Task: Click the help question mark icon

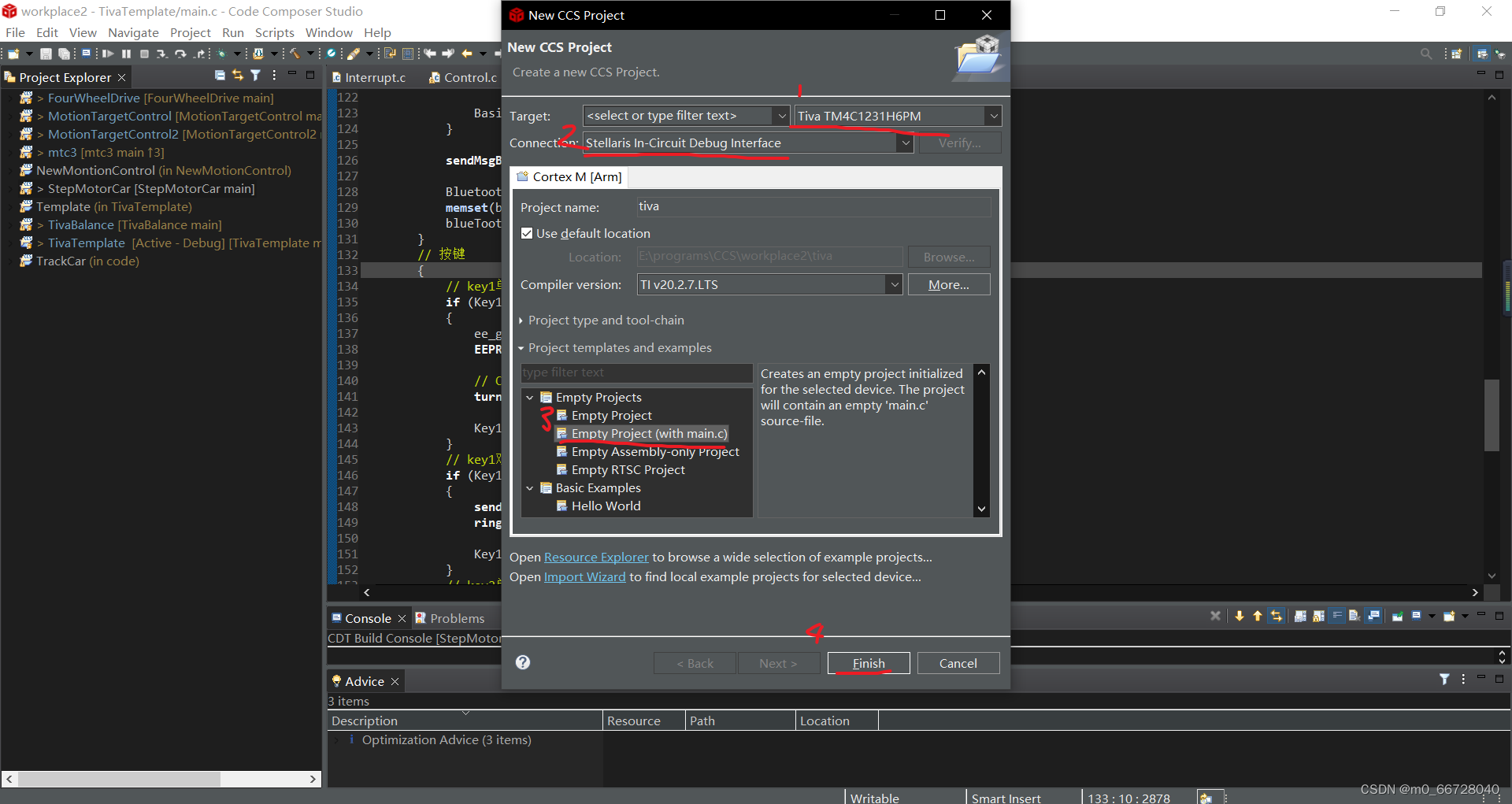Action: 523,662
